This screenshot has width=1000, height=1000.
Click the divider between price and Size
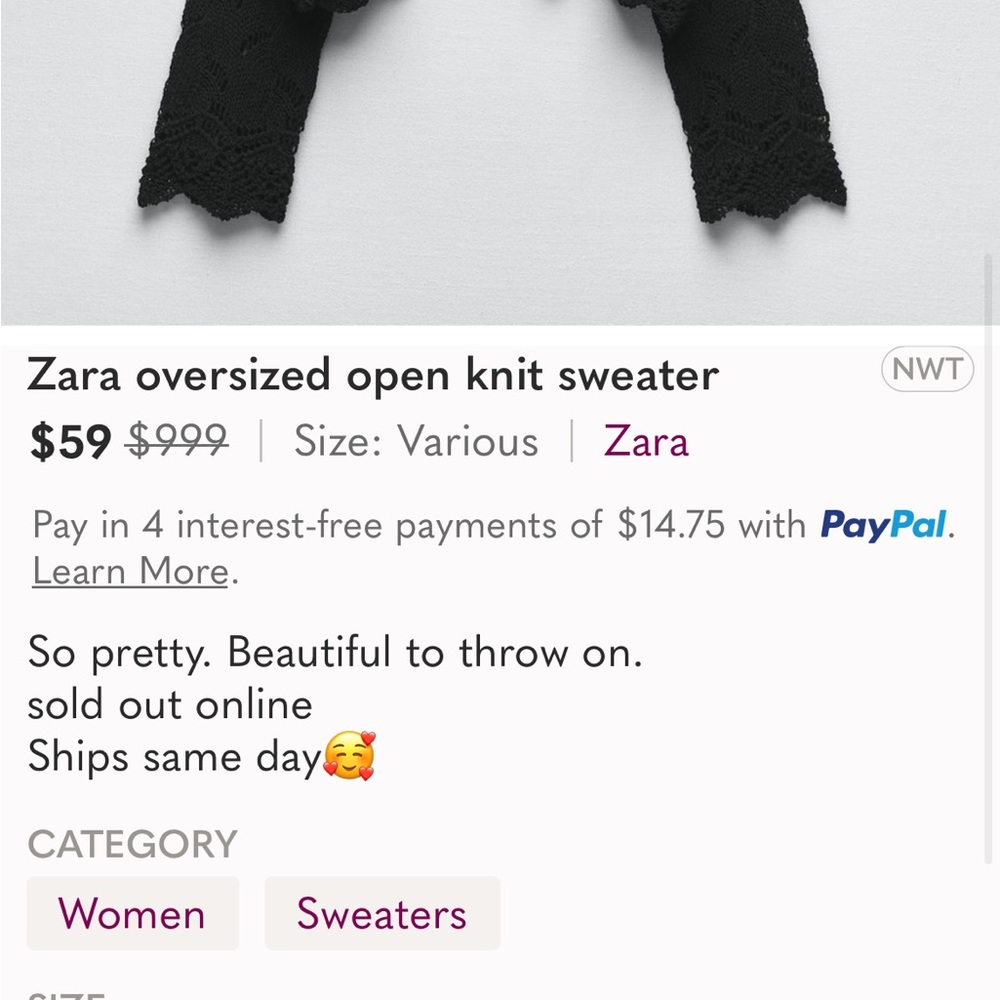262,441
